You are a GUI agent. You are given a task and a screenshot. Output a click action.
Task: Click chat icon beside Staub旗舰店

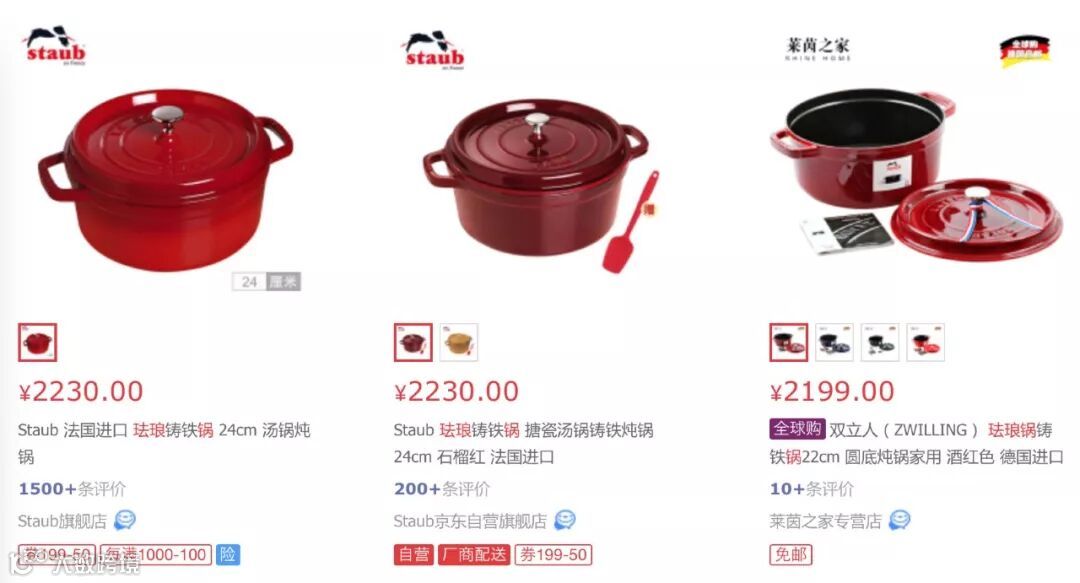point(125,520)
